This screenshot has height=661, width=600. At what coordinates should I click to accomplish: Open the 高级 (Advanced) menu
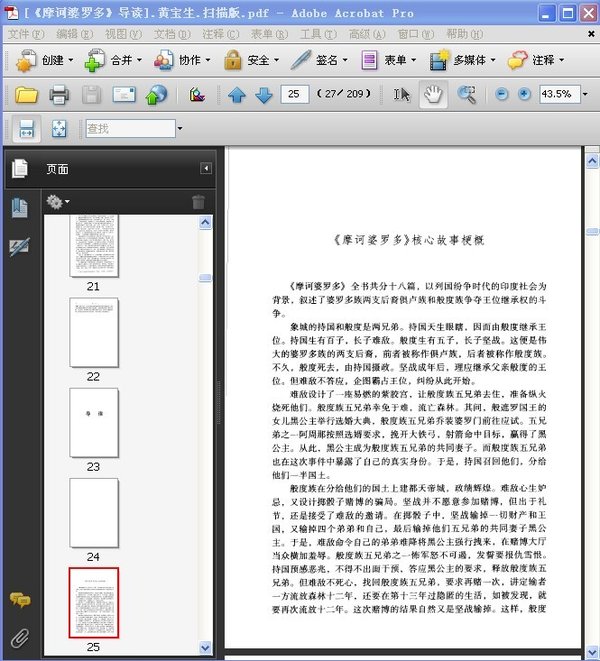(x=367, y=34)
